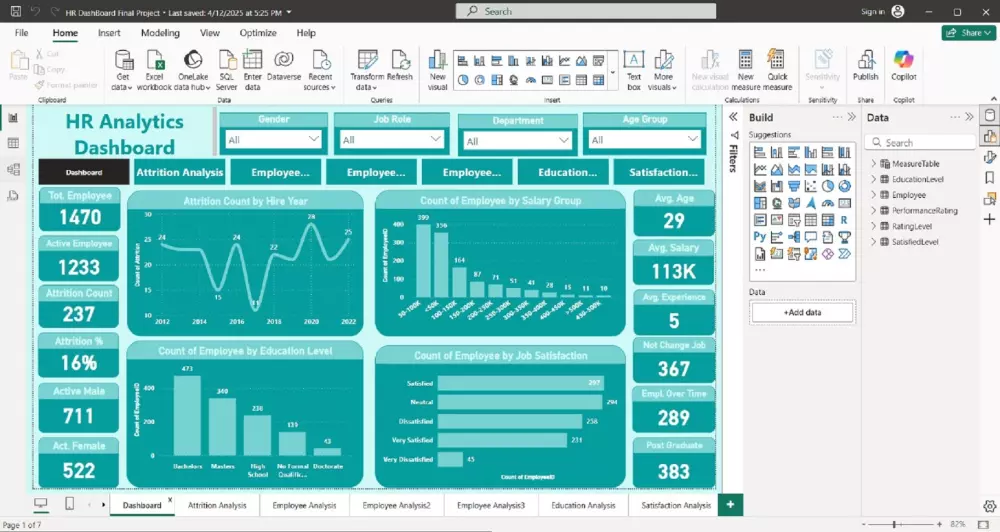The image size is (1000, 532).
Task: Click the Attrition Analysis navigation button
Action: 180,172
